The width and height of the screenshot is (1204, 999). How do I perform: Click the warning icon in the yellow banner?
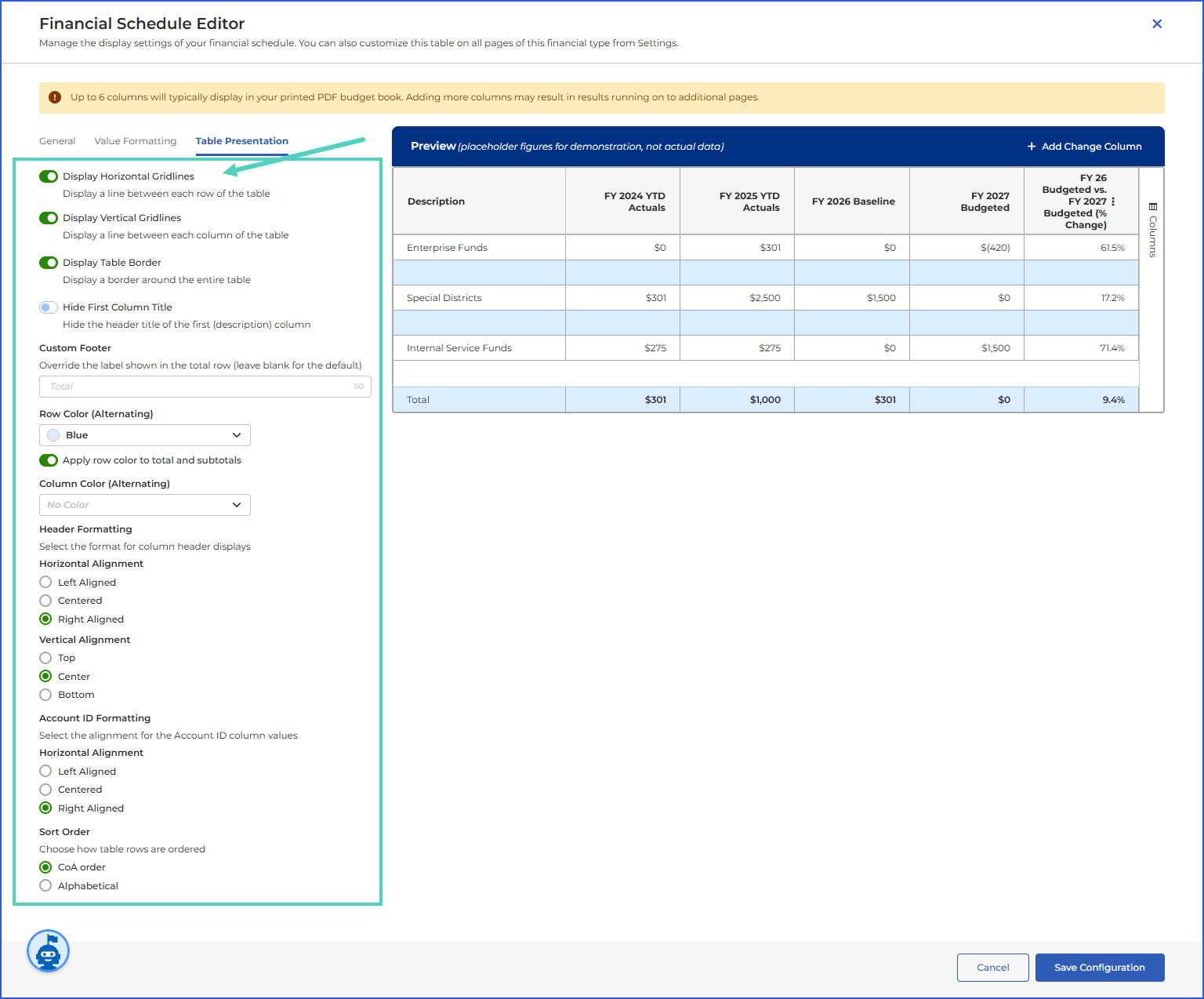(x=55, y=97)
